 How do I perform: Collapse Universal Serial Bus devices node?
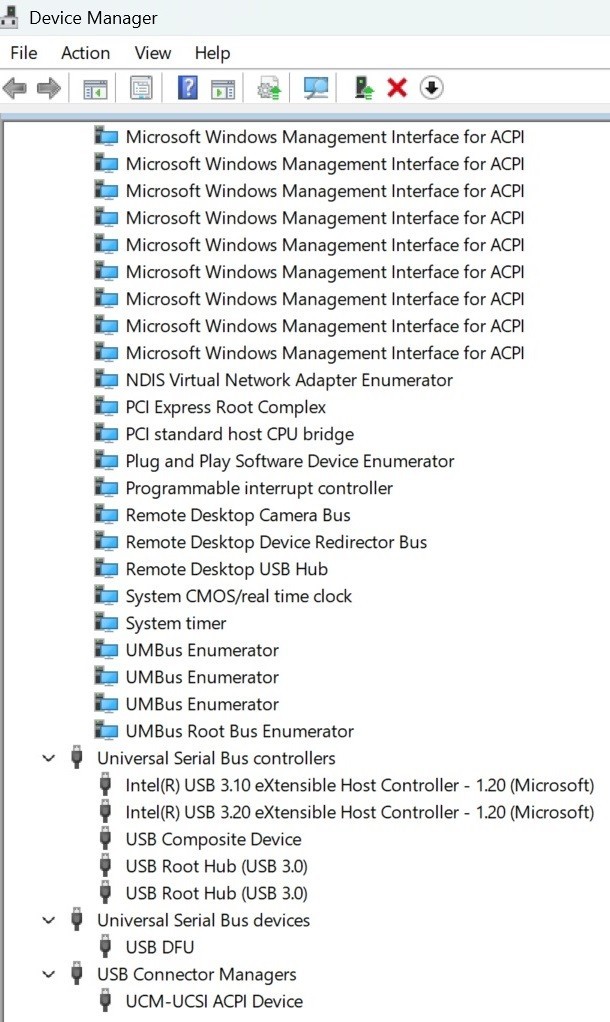(x=49, y=920)
